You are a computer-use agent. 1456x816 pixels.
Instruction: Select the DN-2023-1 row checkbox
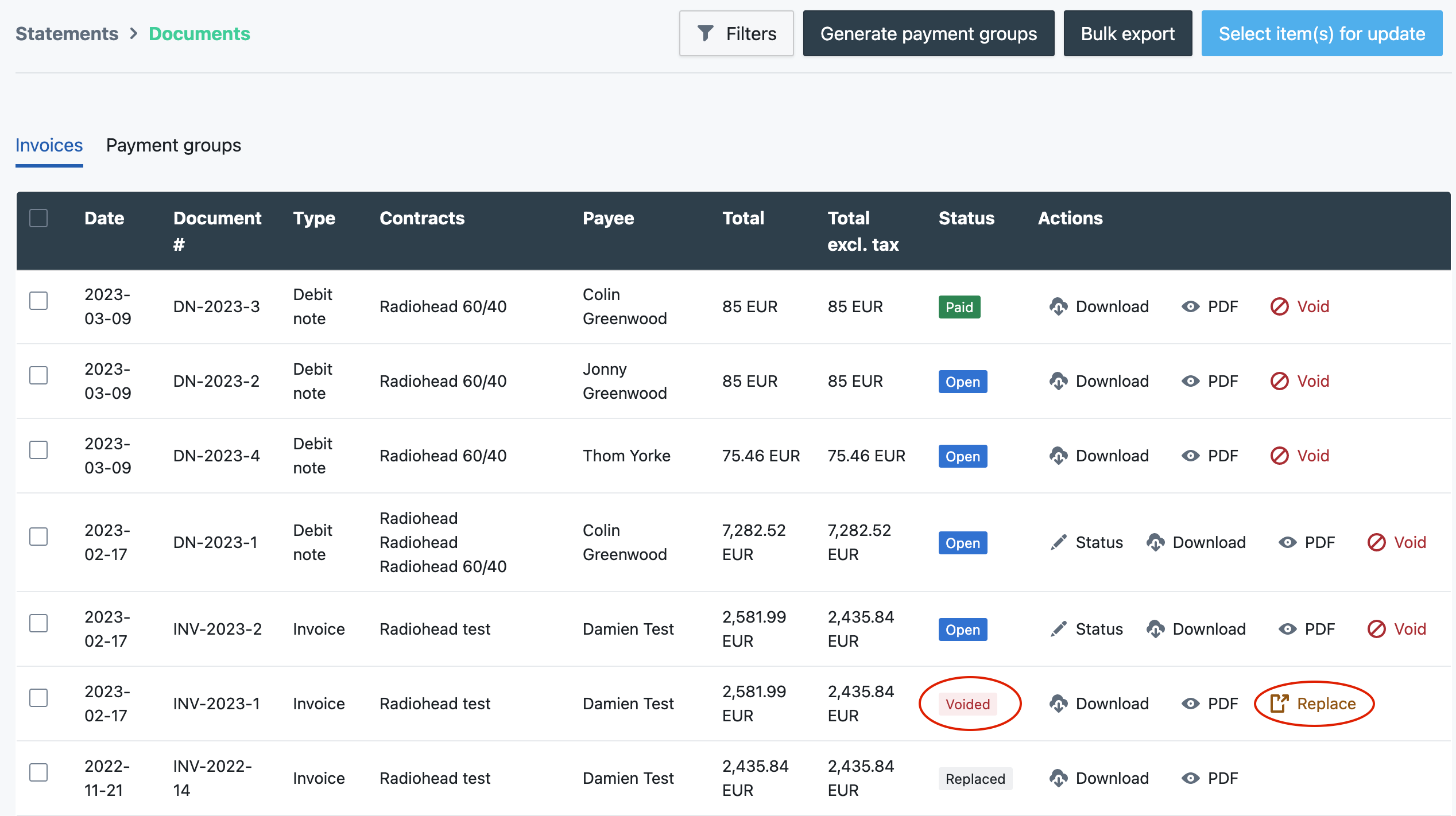(38, 537)
